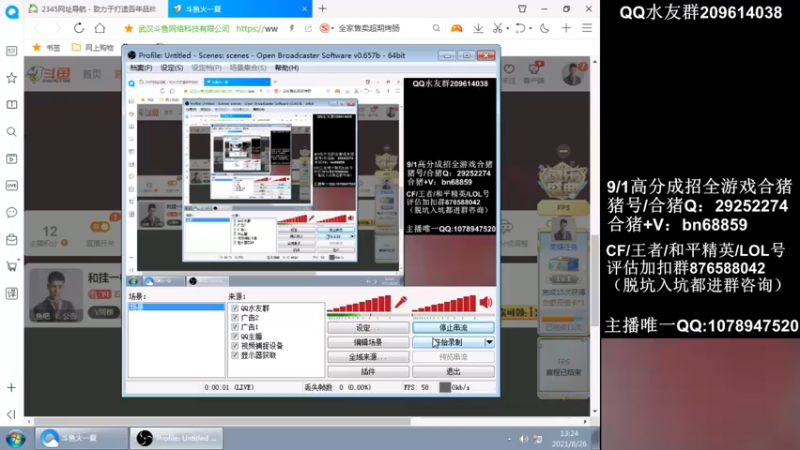Image resolution: width=800 pixels, height=450 pixels.
Task: Toggle the desktop speaker mute icon in OBS
Action: coord(486,303)
